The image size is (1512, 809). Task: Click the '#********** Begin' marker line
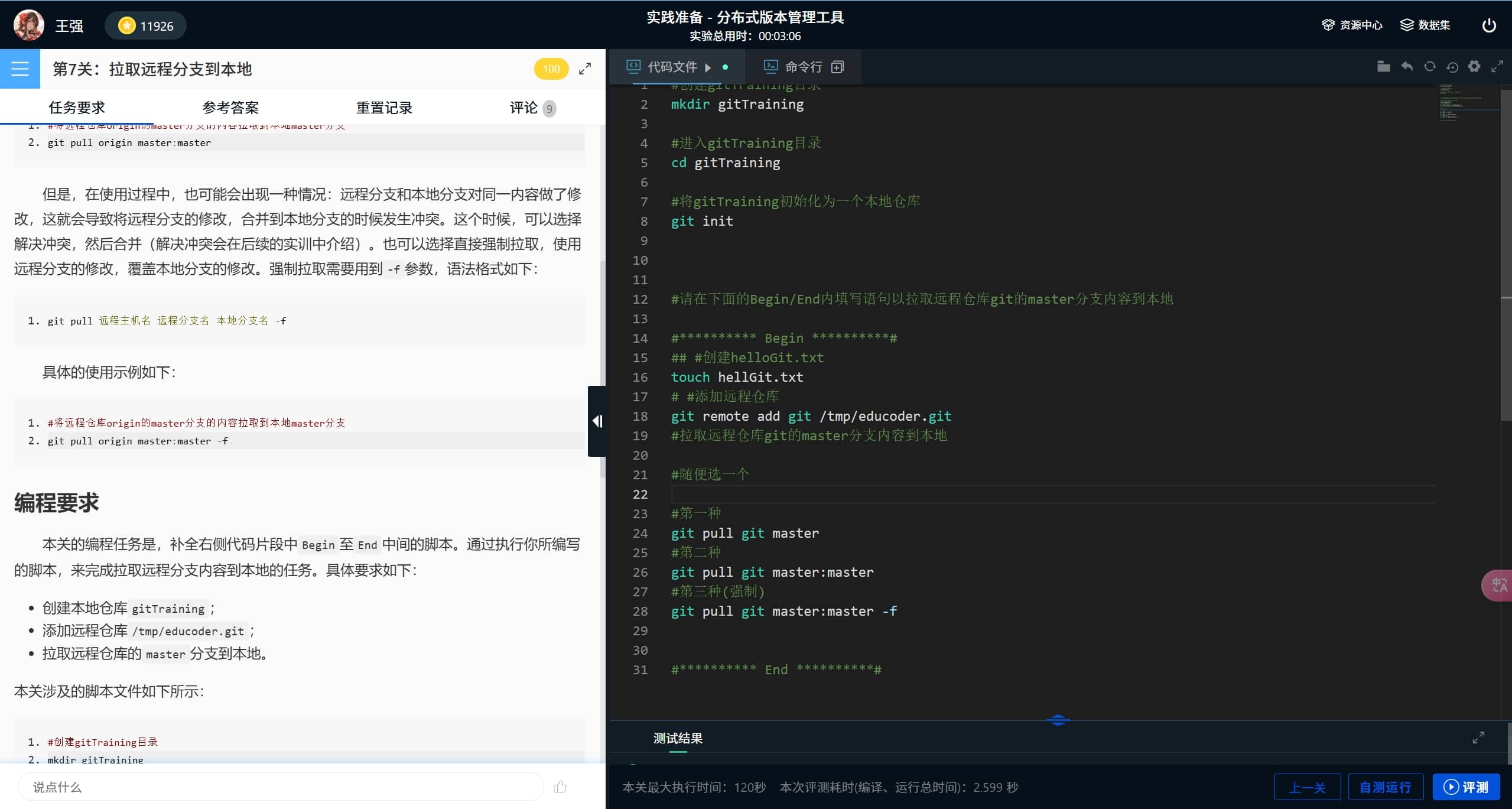[783, 338]
